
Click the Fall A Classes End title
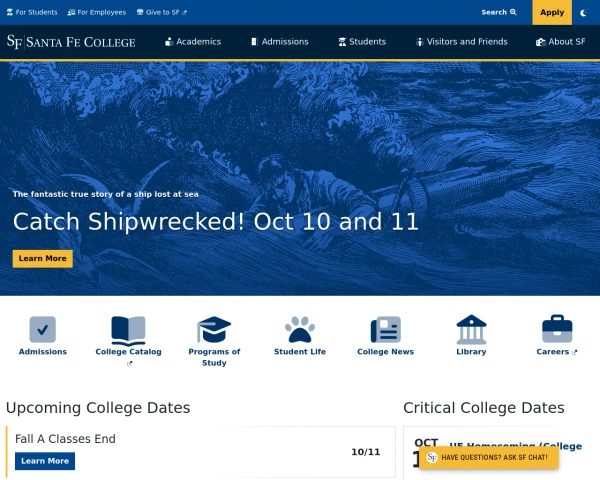pos(65,439)
